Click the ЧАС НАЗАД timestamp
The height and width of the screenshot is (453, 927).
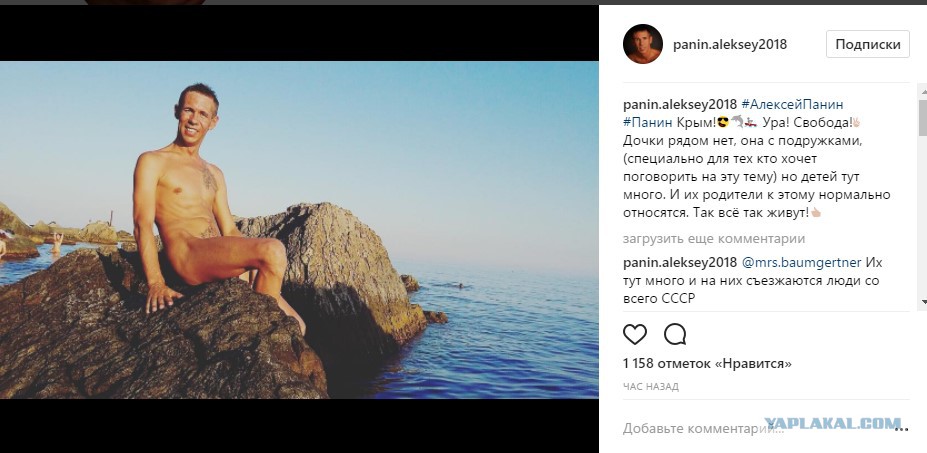tap(650, 386)
